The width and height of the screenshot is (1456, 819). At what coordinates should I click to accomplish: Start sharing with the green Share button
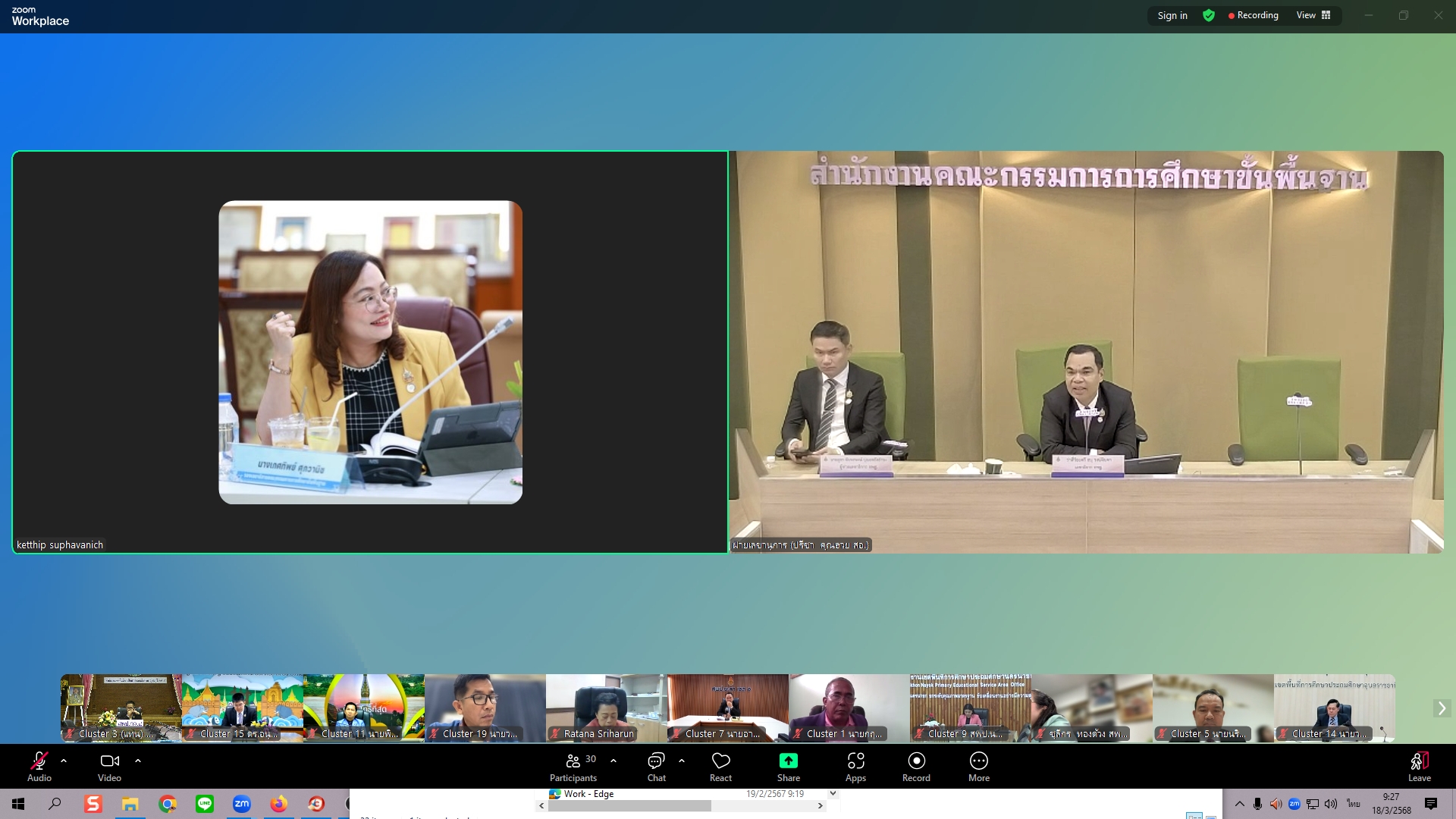click(789, 767)
